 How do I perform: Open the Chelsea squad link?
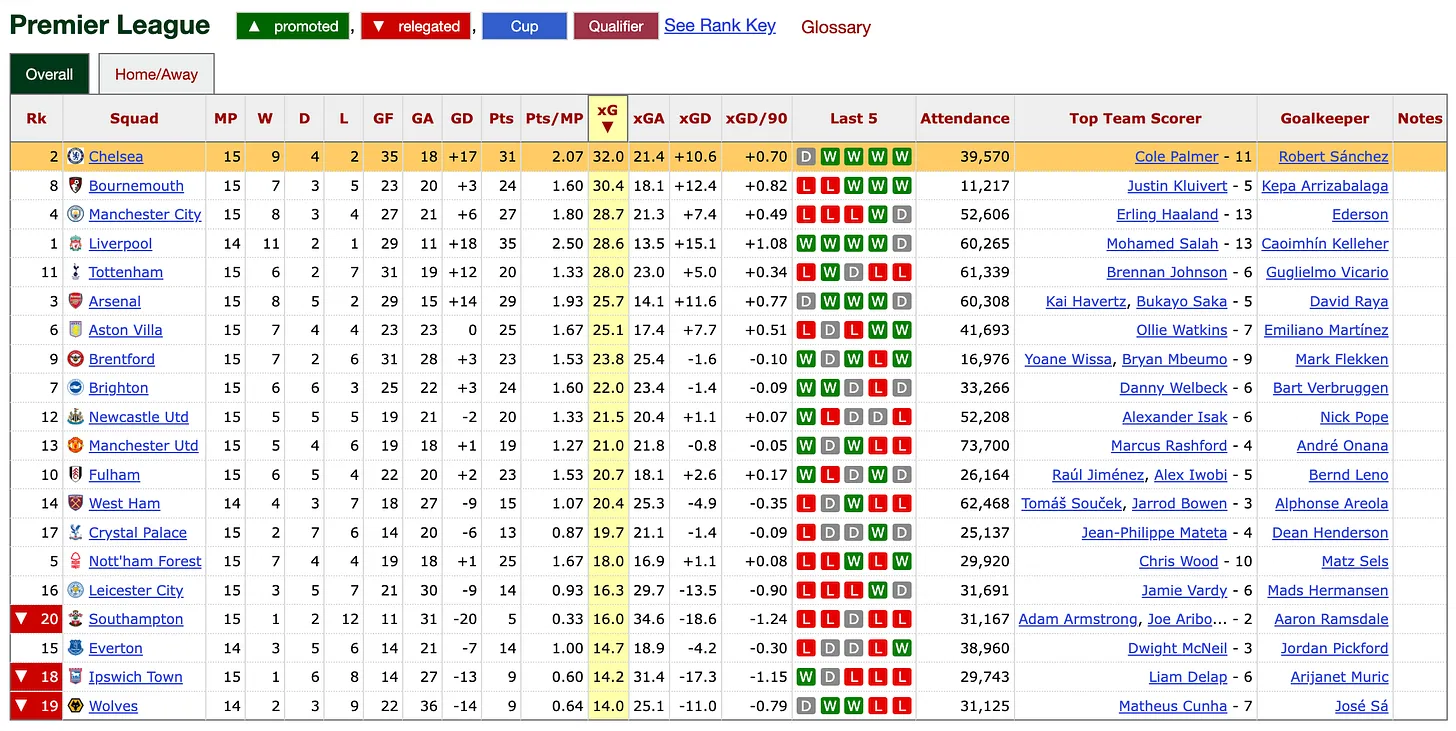point(116,156)
